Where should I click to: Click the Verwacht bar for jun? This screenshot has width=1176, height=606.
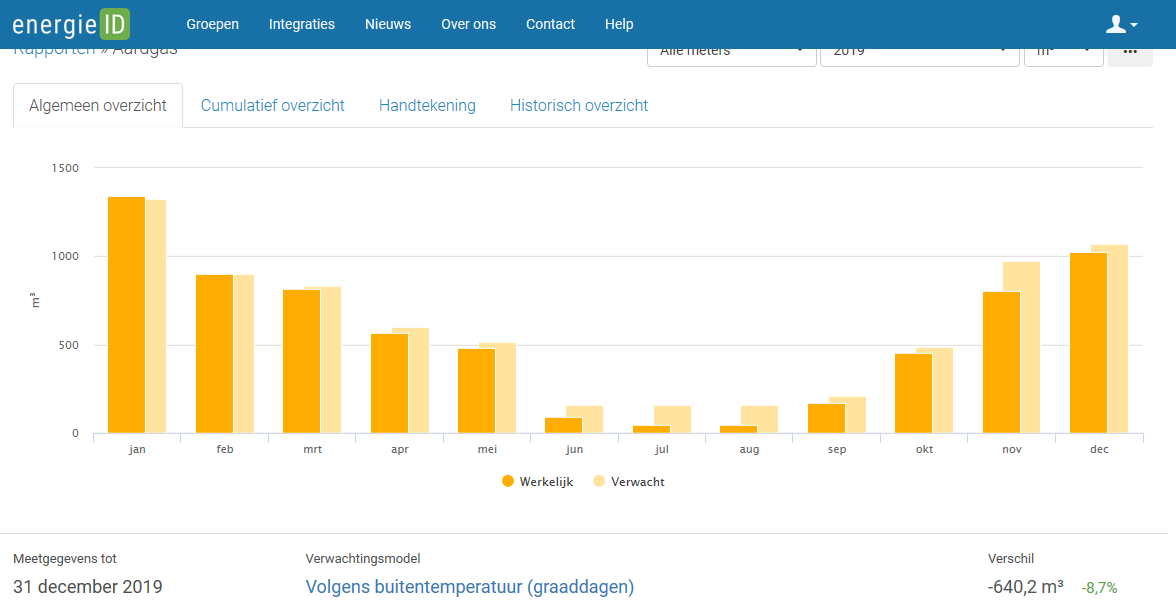(593, 419)
